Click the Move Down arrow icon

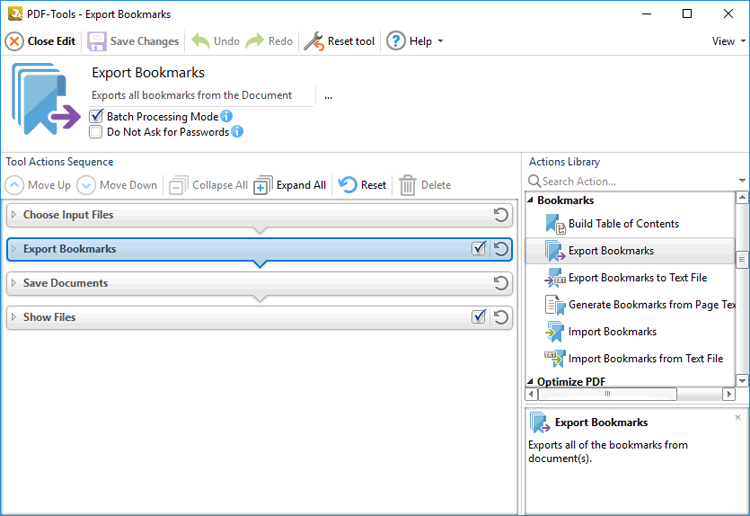[x=86, y=185]
